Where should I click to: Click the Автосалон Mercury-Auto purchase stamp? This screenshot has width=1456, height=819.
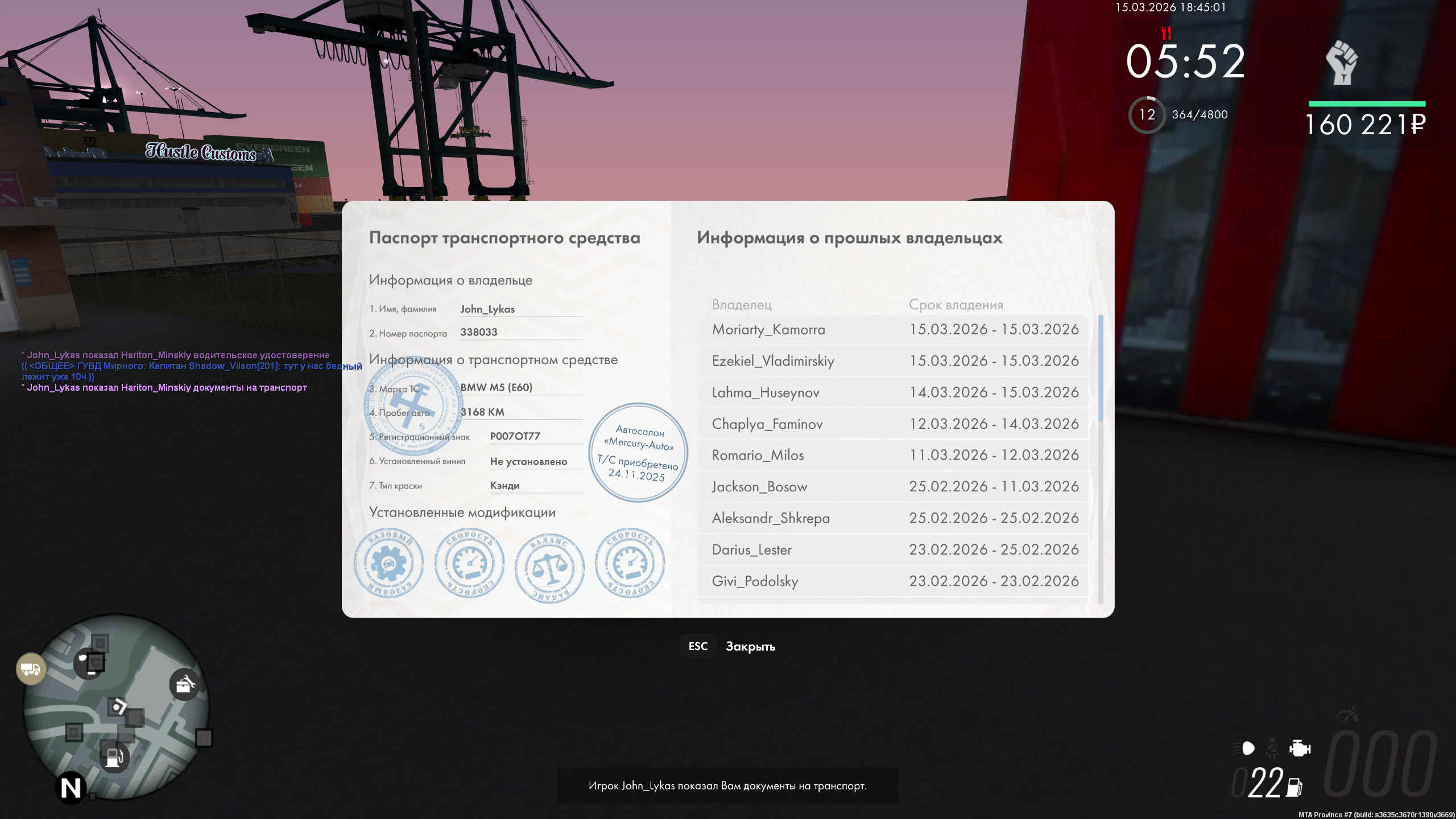(638, 453)
